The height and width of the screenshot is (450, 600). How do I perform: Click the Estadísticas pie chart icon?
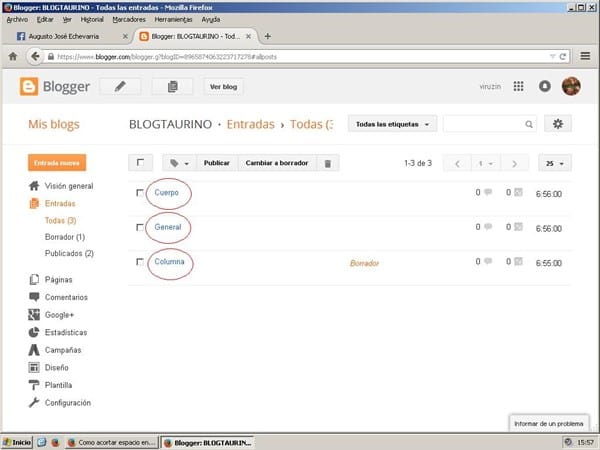pyautogui.click(x=34, y=332)
